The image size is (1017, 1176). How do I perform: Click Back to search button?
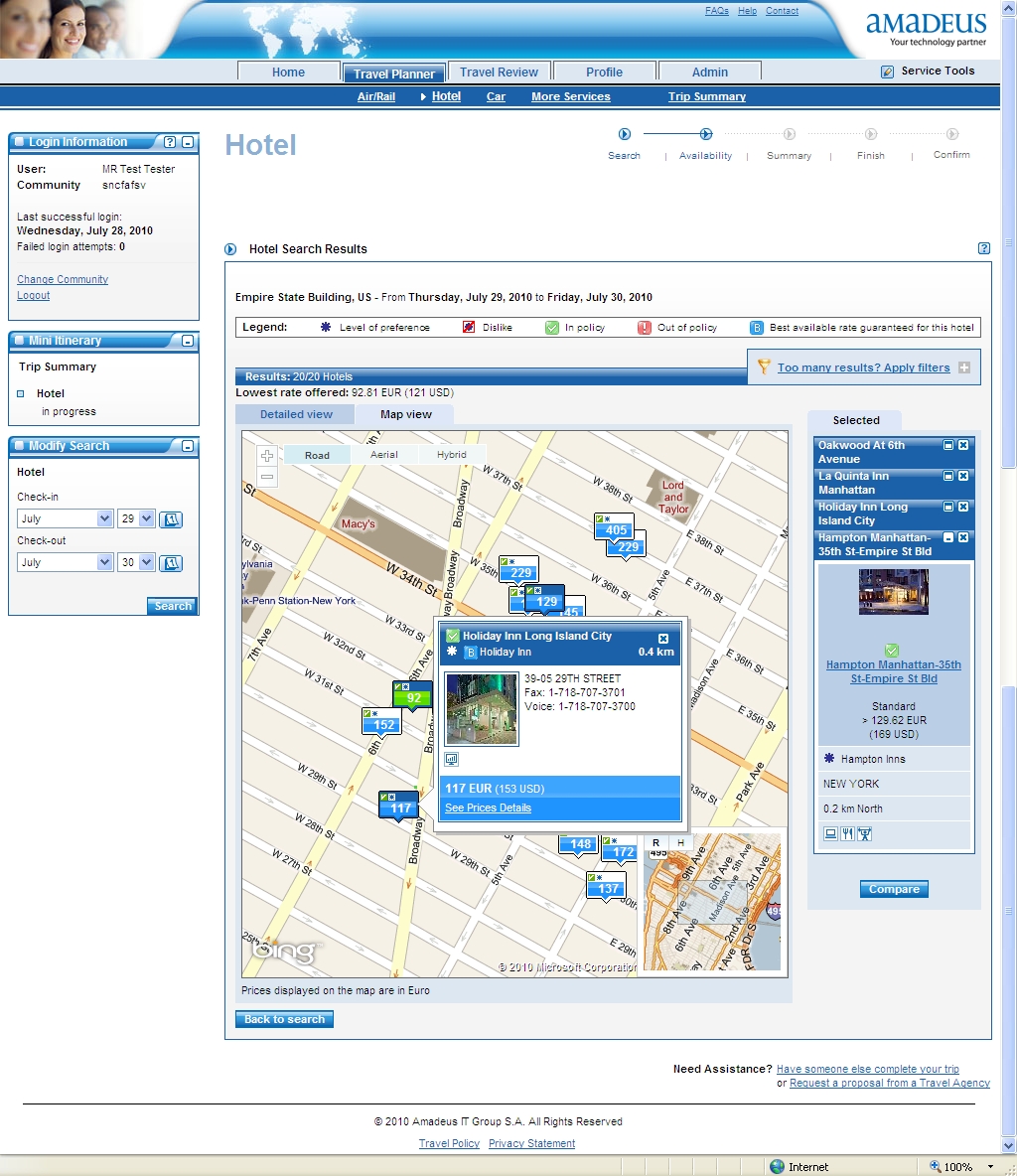(284, 1019)
